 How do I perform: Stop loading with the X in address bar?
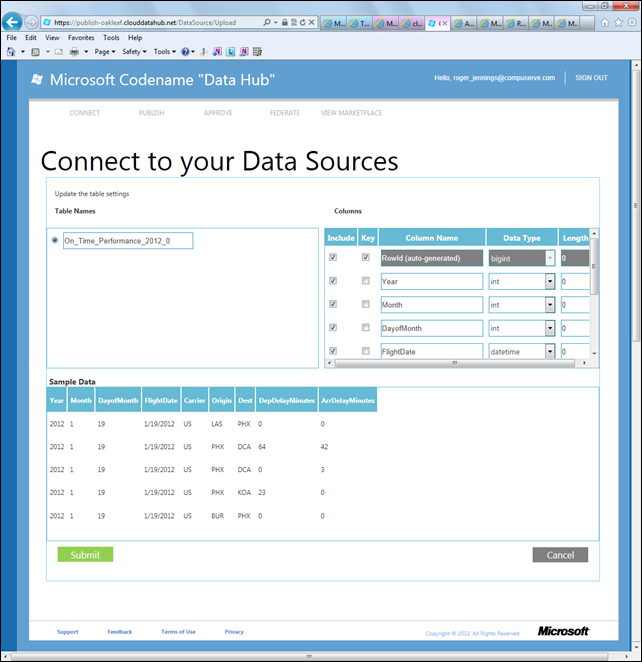click(x=312, y=22)
